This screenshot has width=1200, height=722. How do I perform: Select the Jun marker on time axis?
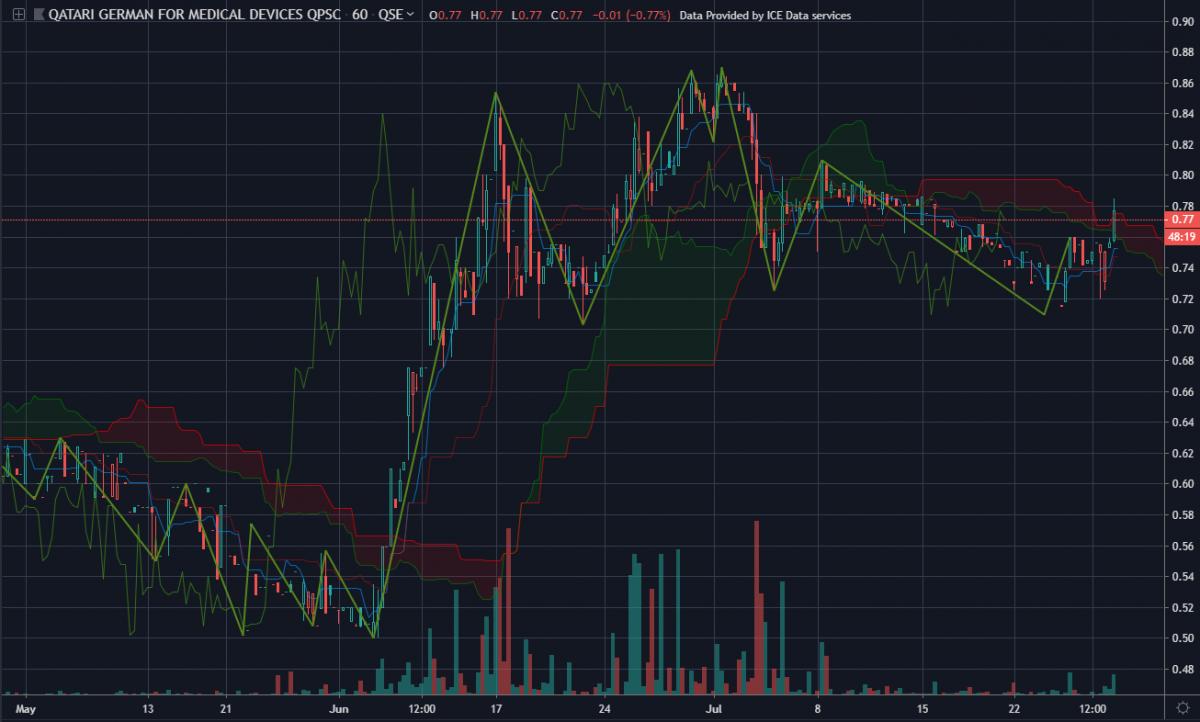[x=340, y=710]
